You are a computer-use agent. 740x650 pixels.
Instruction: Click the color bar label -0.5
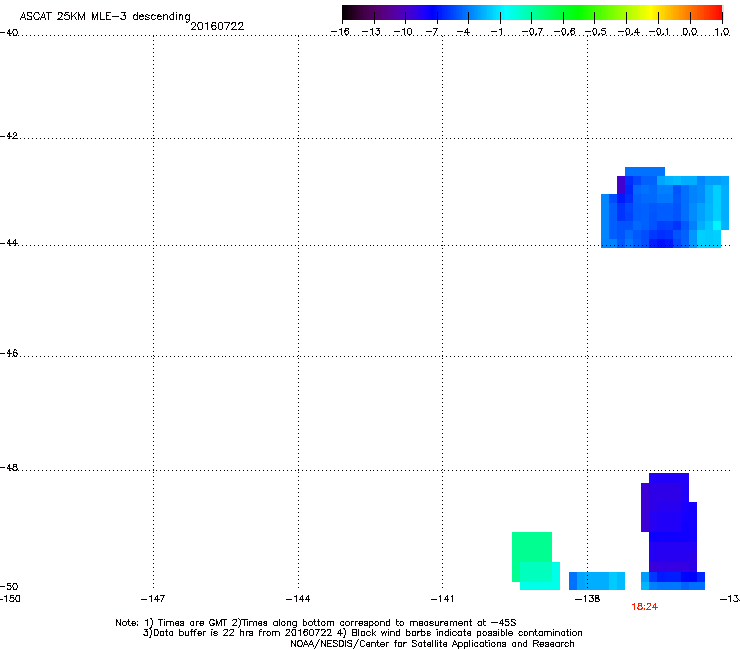pos(596,32)
